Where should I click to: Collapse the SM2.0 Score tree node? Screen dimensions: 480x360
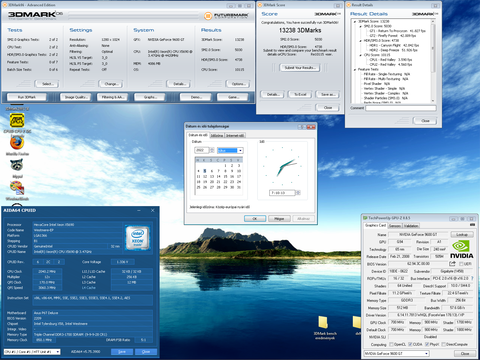[x=361, y=26]
